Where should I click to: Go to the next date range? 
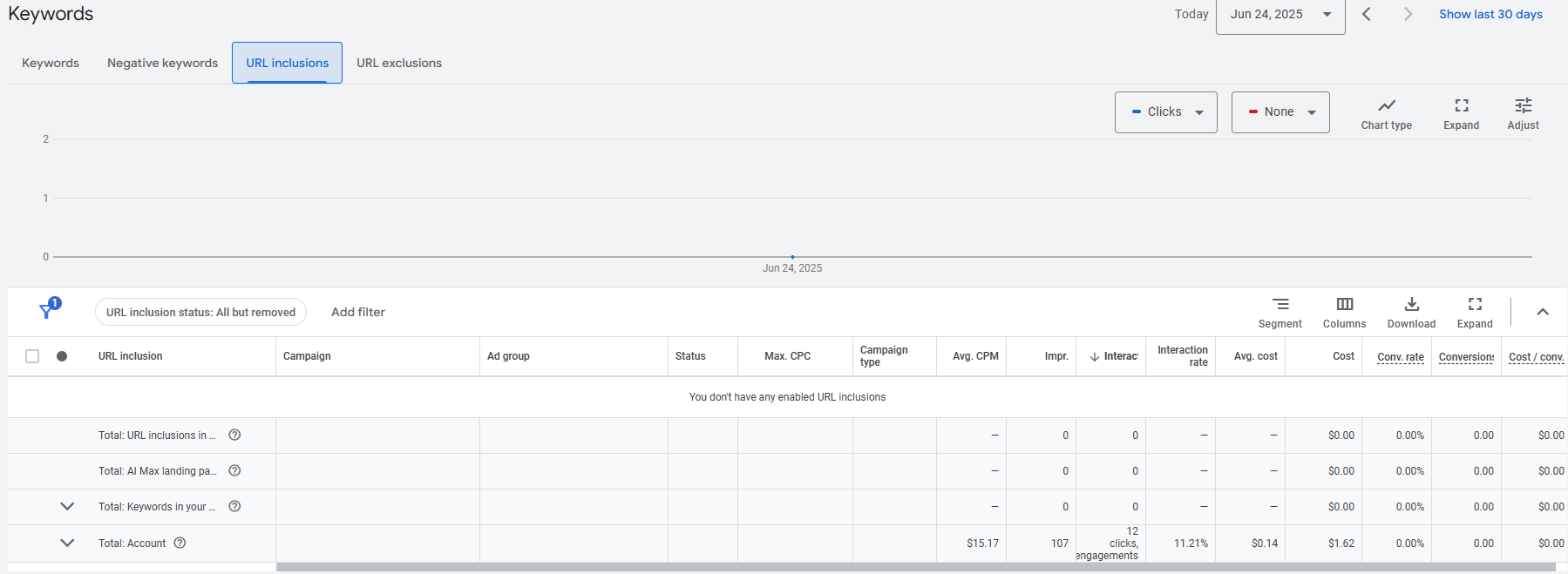1408,14
